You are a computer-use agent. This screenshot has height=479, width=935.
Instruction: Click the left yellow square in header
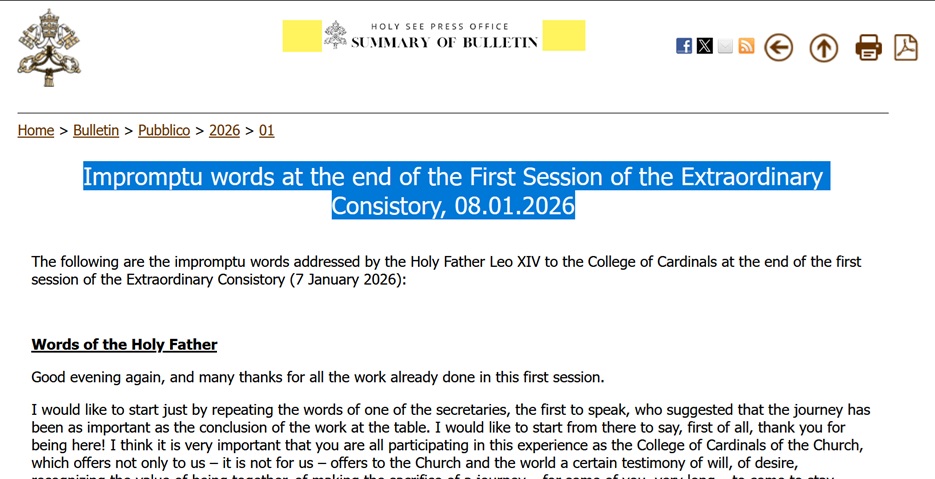click(301, 36)
